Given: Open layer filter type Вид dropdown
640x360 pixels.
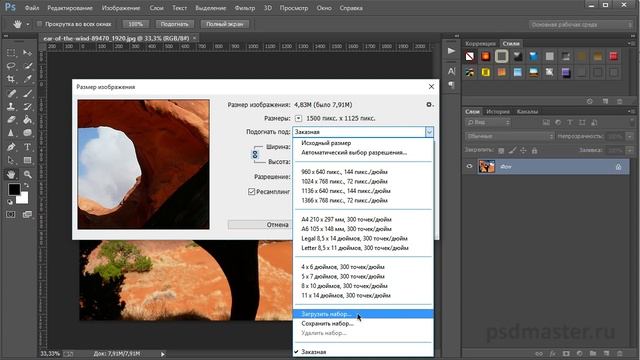Looking at the screenshot, I should (488, 122).
